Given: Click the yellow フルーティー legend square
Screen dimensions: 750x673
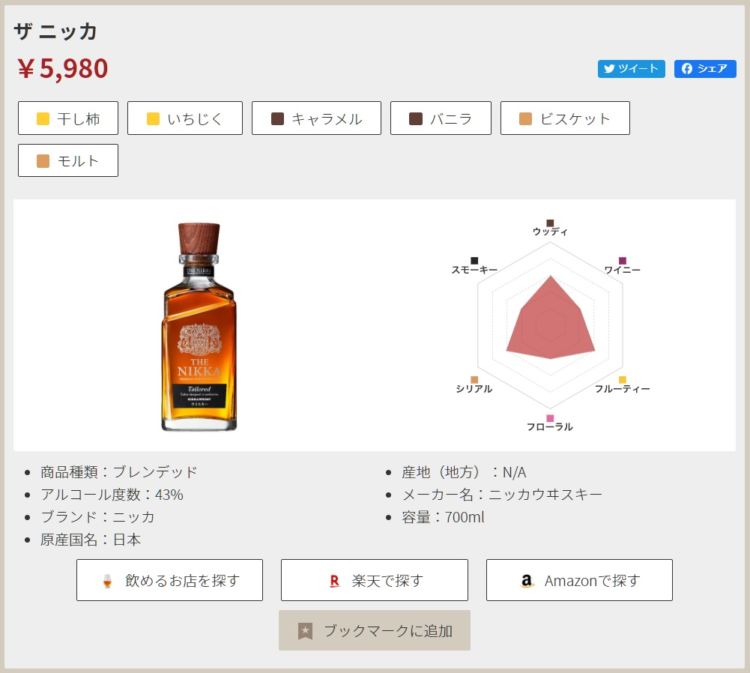Looking at the screenshot, I should (622, 380).
